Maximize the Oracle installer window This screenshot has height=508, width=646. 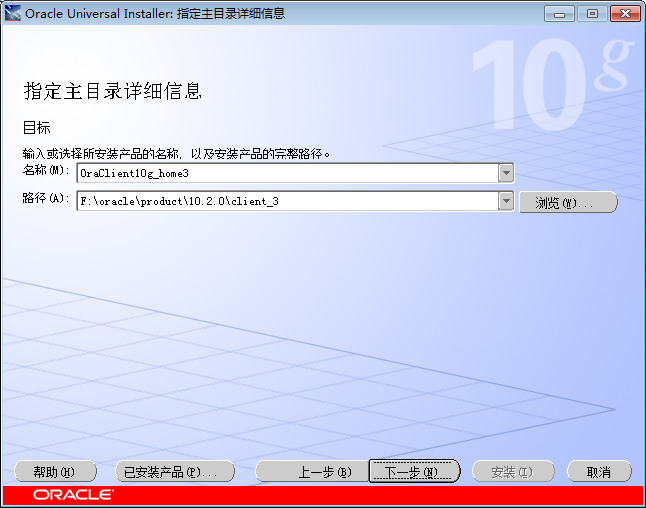[x=592, y=14]
